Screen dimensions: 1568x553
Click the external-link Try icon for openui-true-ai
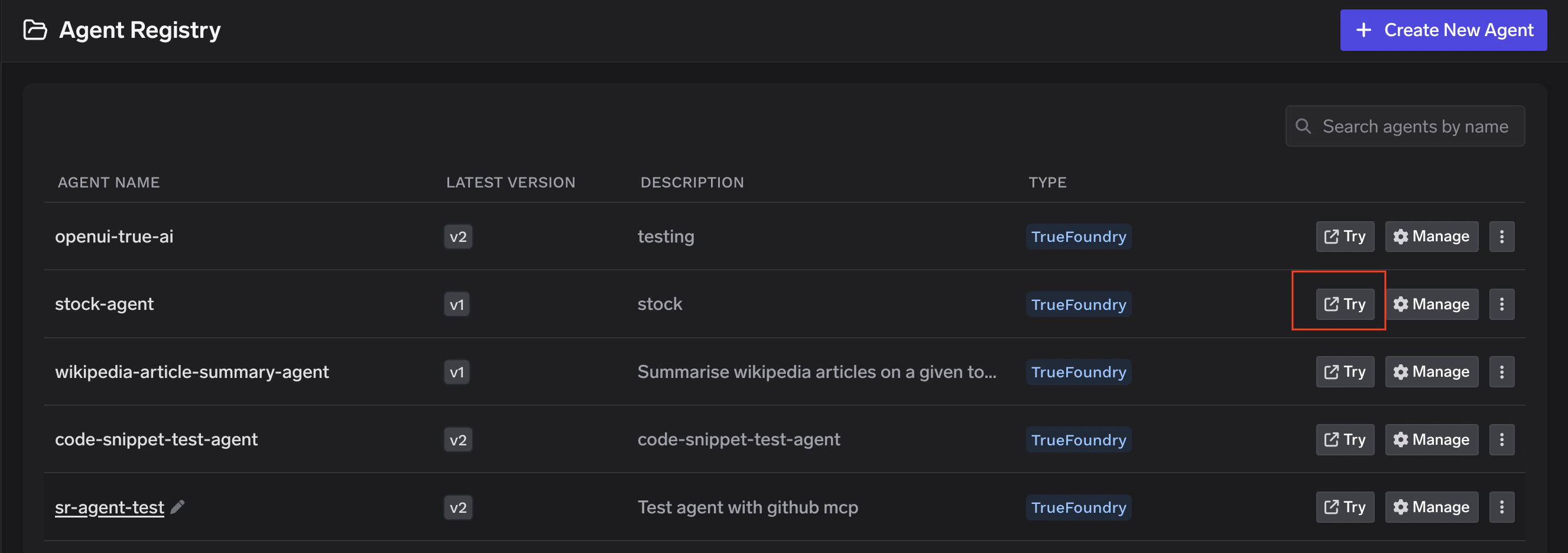tap(1332, 237)
